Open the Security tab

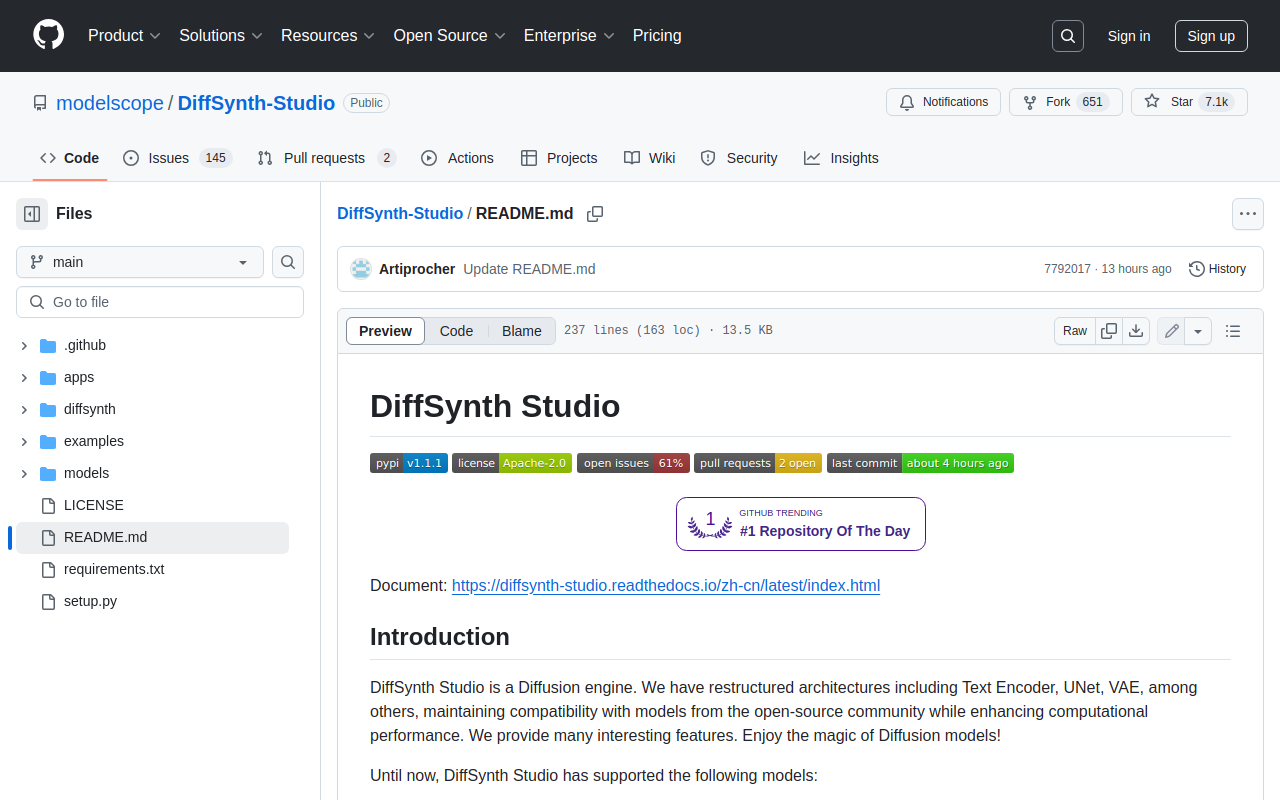739,158
